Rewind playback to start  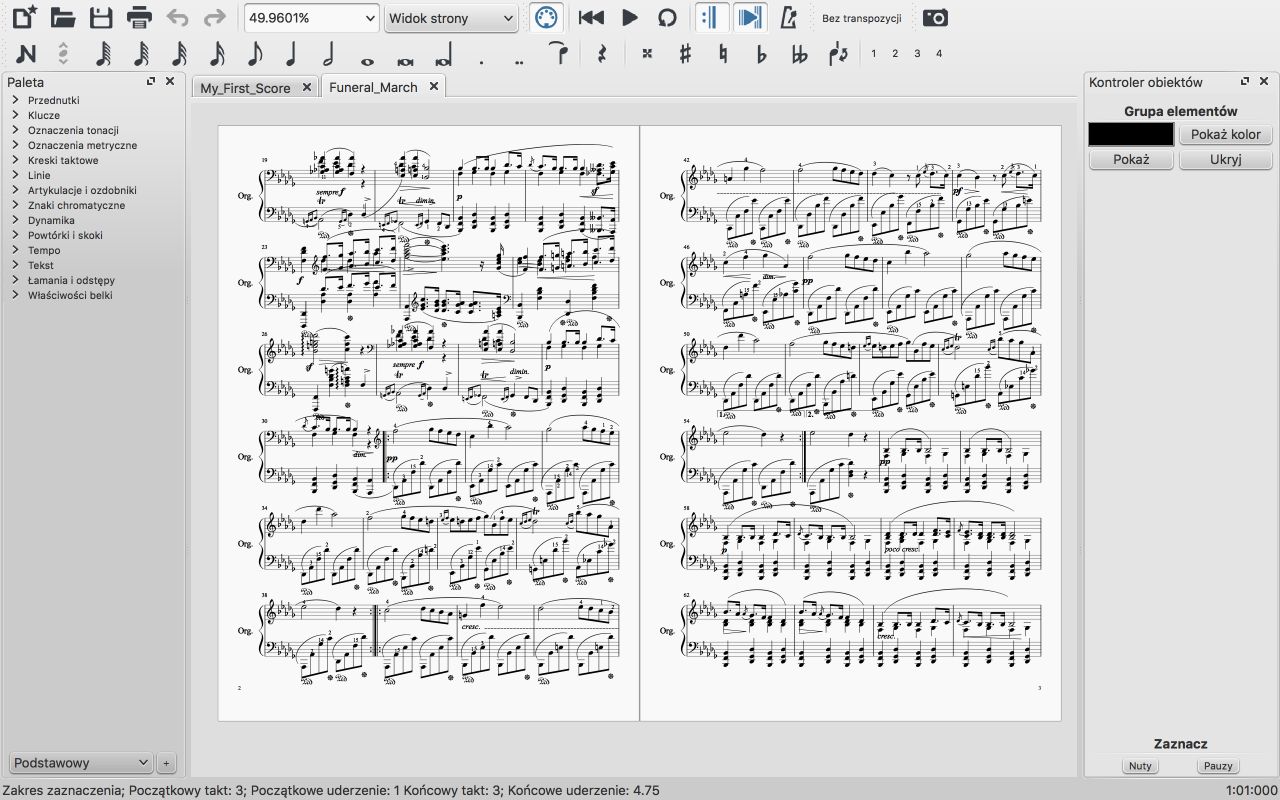(x=591, y=18)
